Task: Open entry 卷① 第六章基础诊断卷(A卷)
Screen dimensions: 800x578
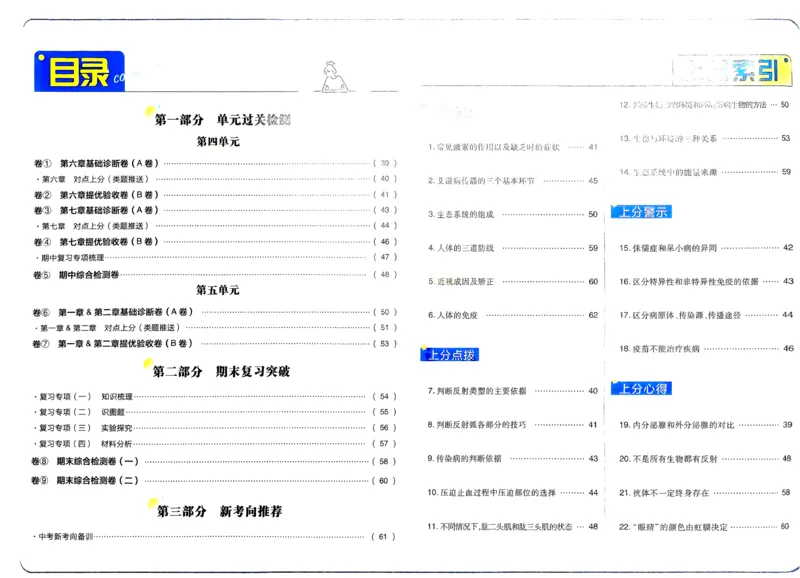Action: (x=215, y=163)
